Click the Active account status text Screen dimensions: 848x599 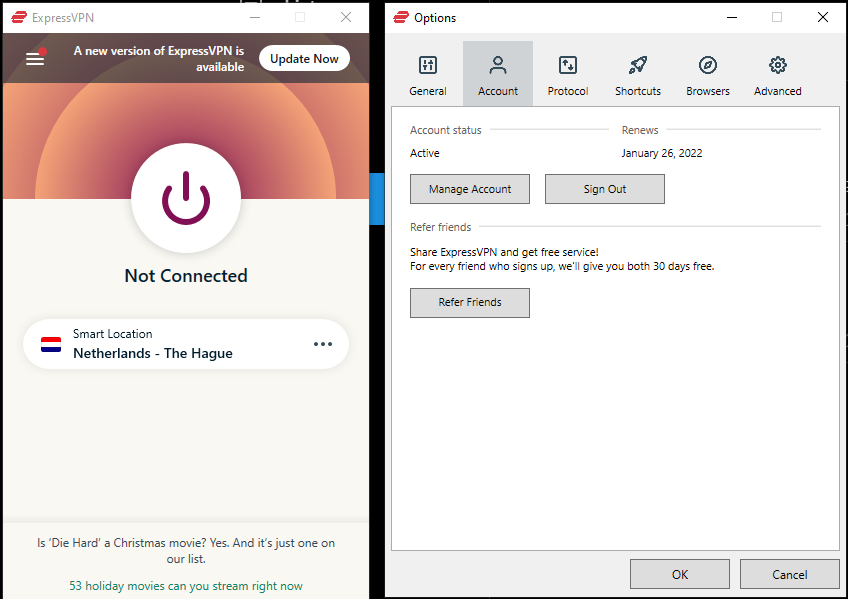point(425,153)
